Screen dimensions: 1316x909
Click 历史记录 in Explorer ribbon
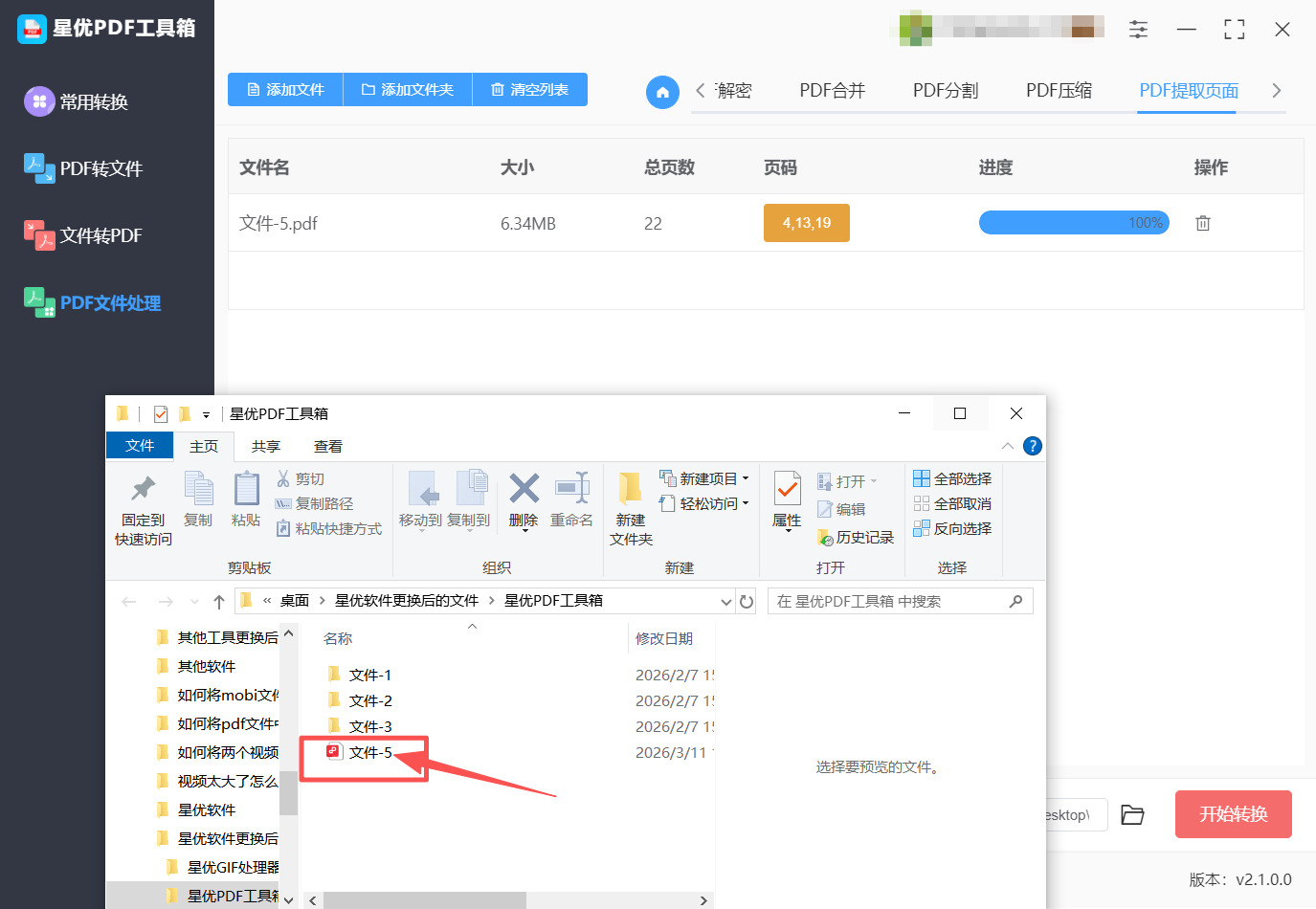(856, 538)
